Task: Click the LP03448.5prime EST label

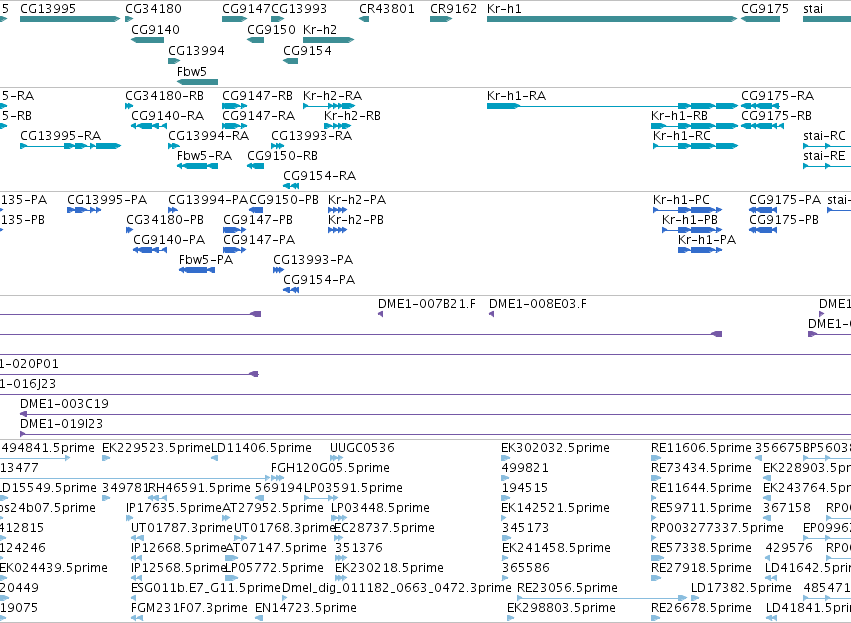Action: [x=380, y=508]
